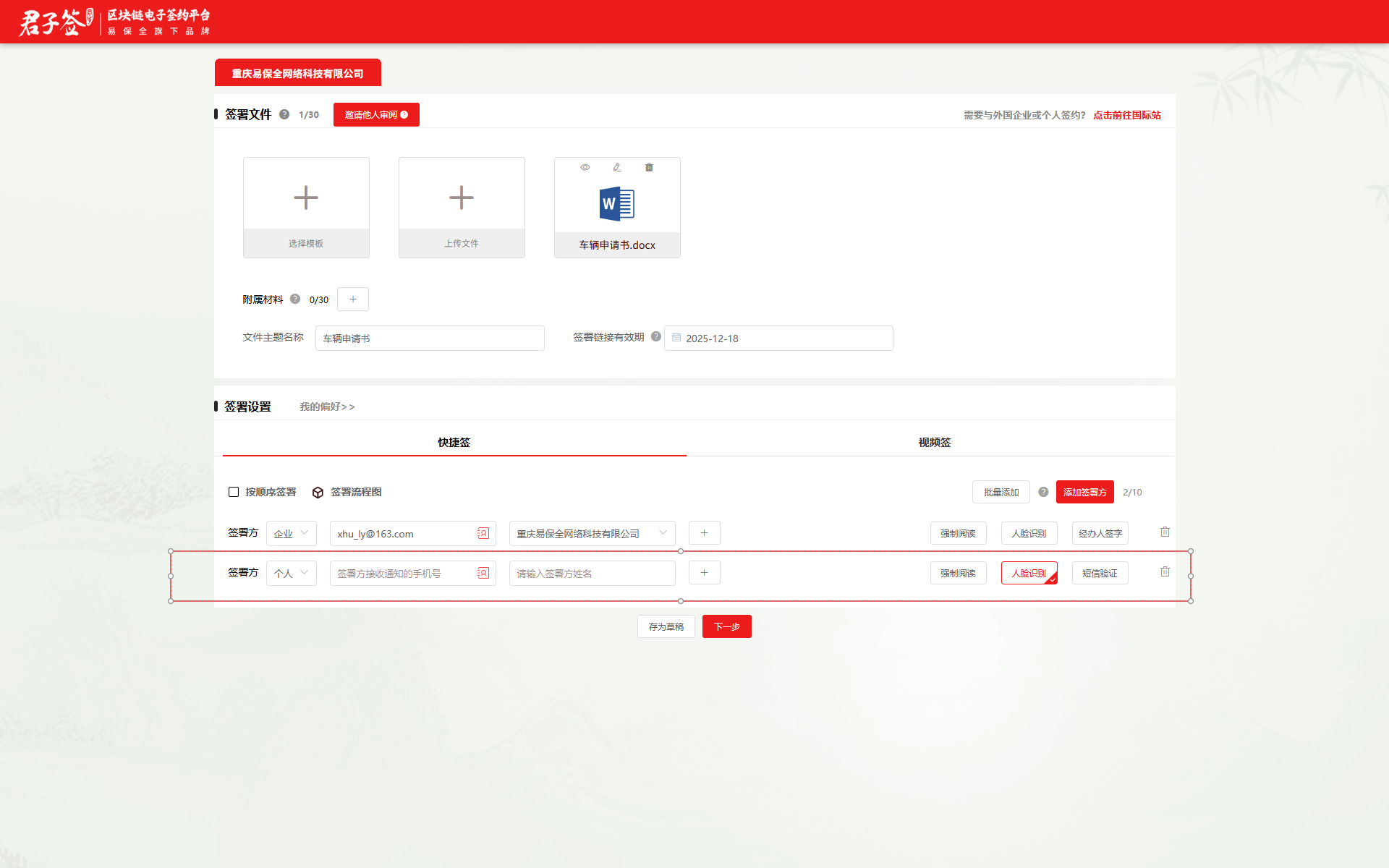Image resolution: width=1389 pixels, height=868 pixels.
Task: Toggle 人脸识别 for the individual signer
Action: coord(1029,573)
